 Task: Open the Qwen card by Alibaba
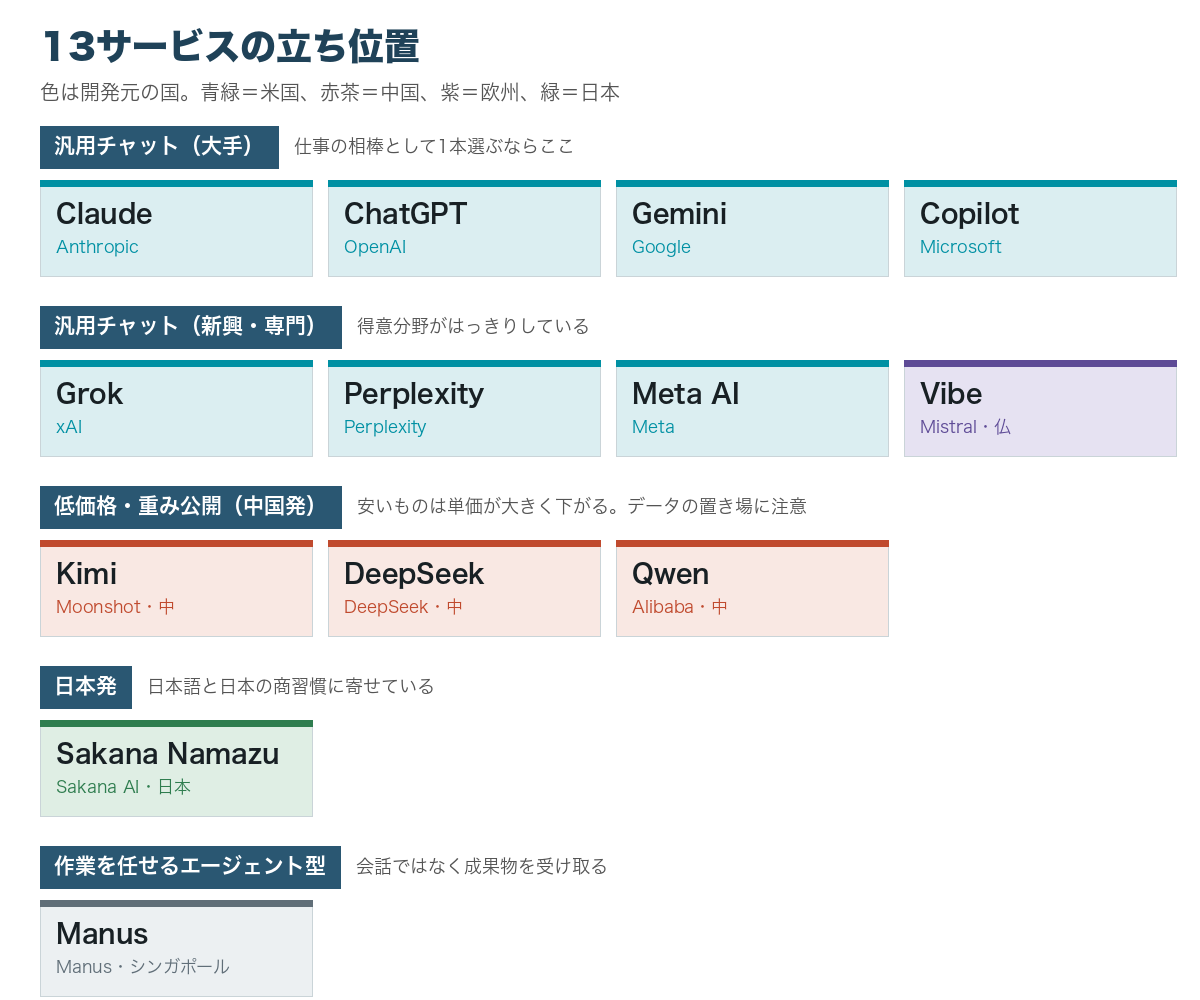tap(752, 588)
